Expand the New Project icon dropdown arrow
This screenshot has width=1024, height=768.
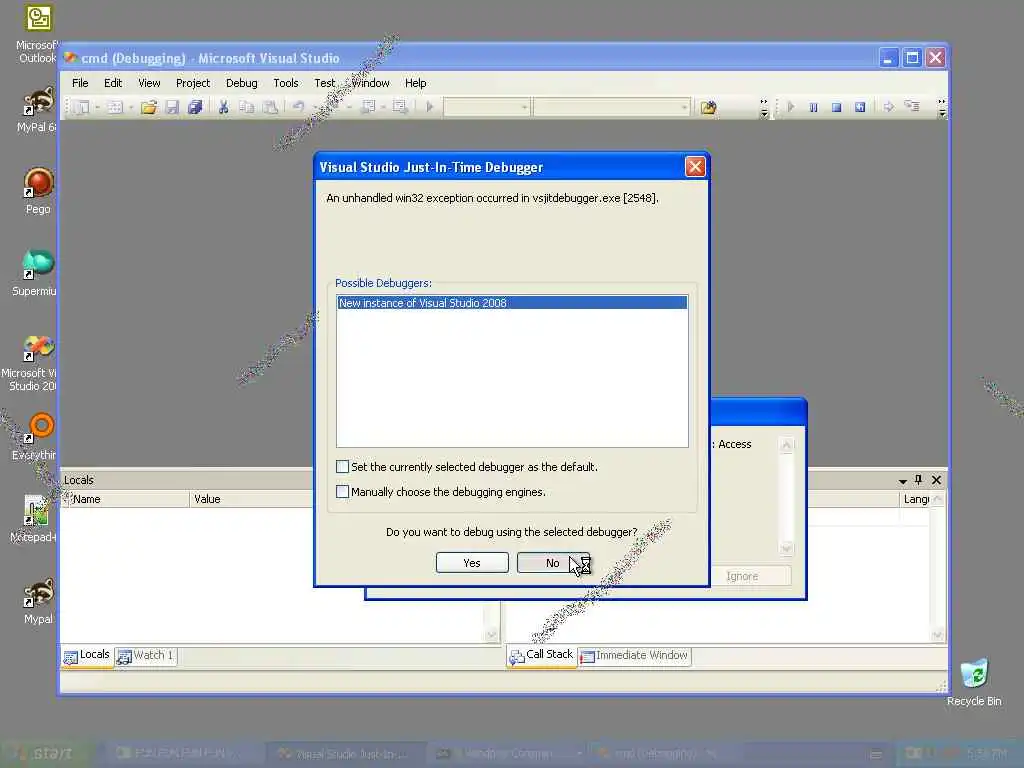click(97, 107)
